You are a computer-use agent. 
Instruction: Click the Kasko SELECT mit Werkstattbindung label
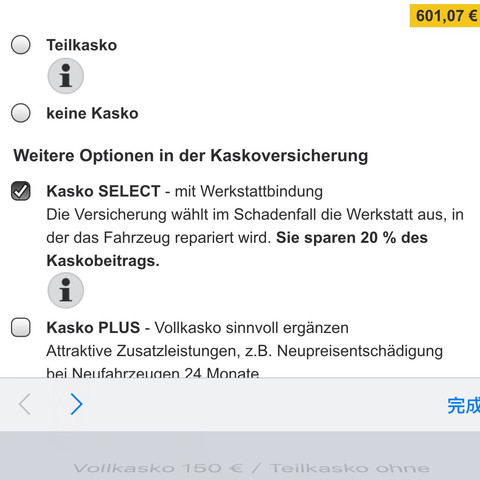185,191
